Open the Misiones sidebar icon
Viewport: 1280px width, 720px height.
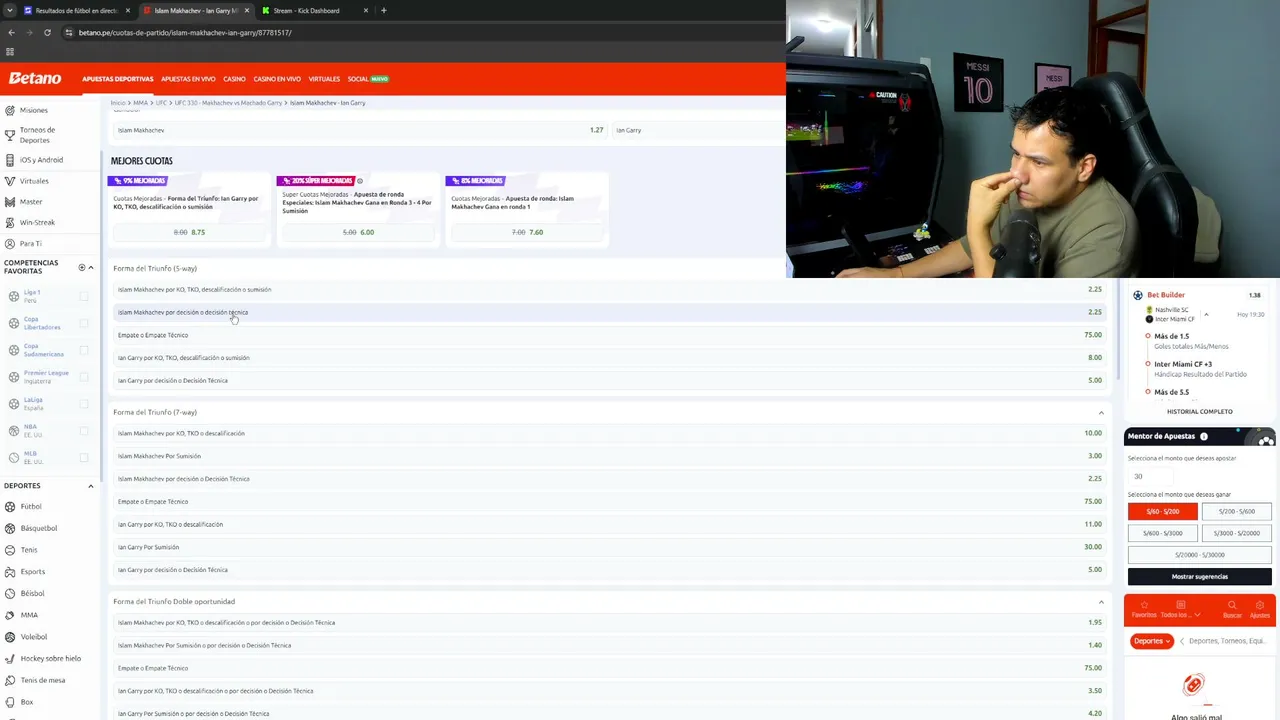pos(9,110)
